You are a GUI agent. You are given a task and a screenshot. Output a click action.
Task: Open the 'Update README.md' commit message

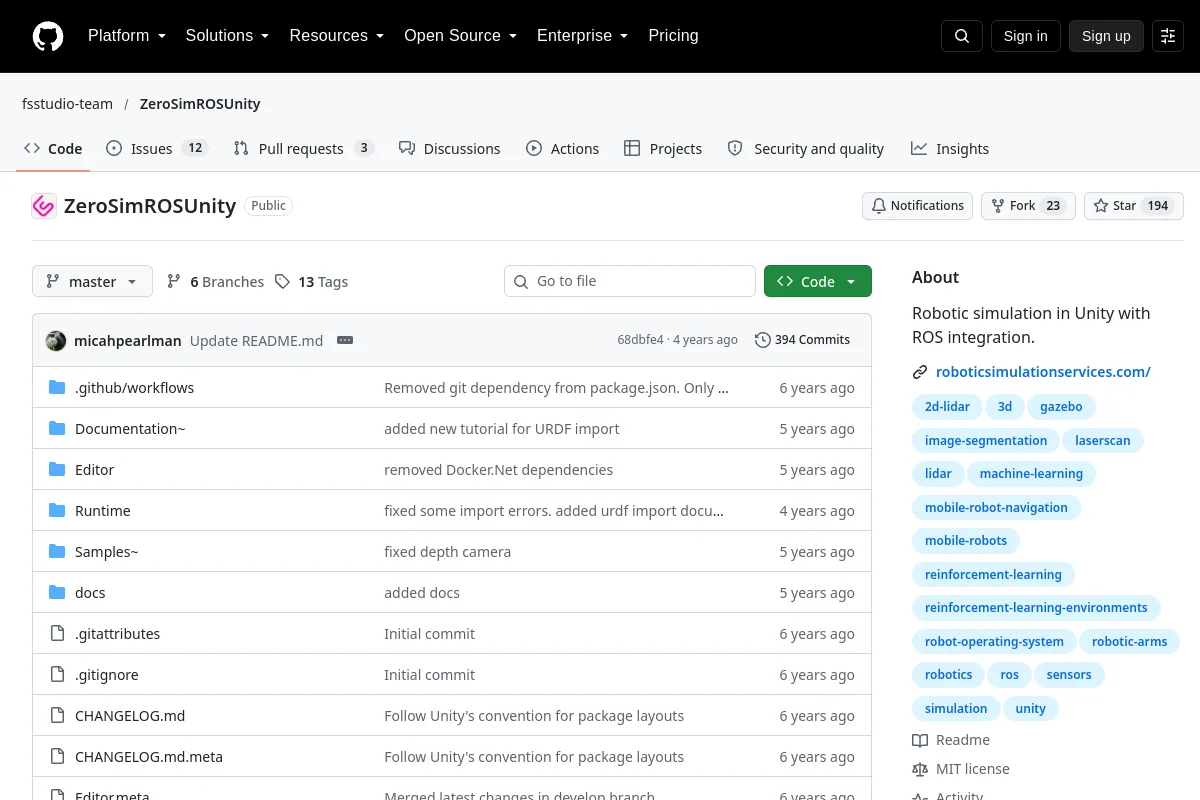(x=256, y=341)
